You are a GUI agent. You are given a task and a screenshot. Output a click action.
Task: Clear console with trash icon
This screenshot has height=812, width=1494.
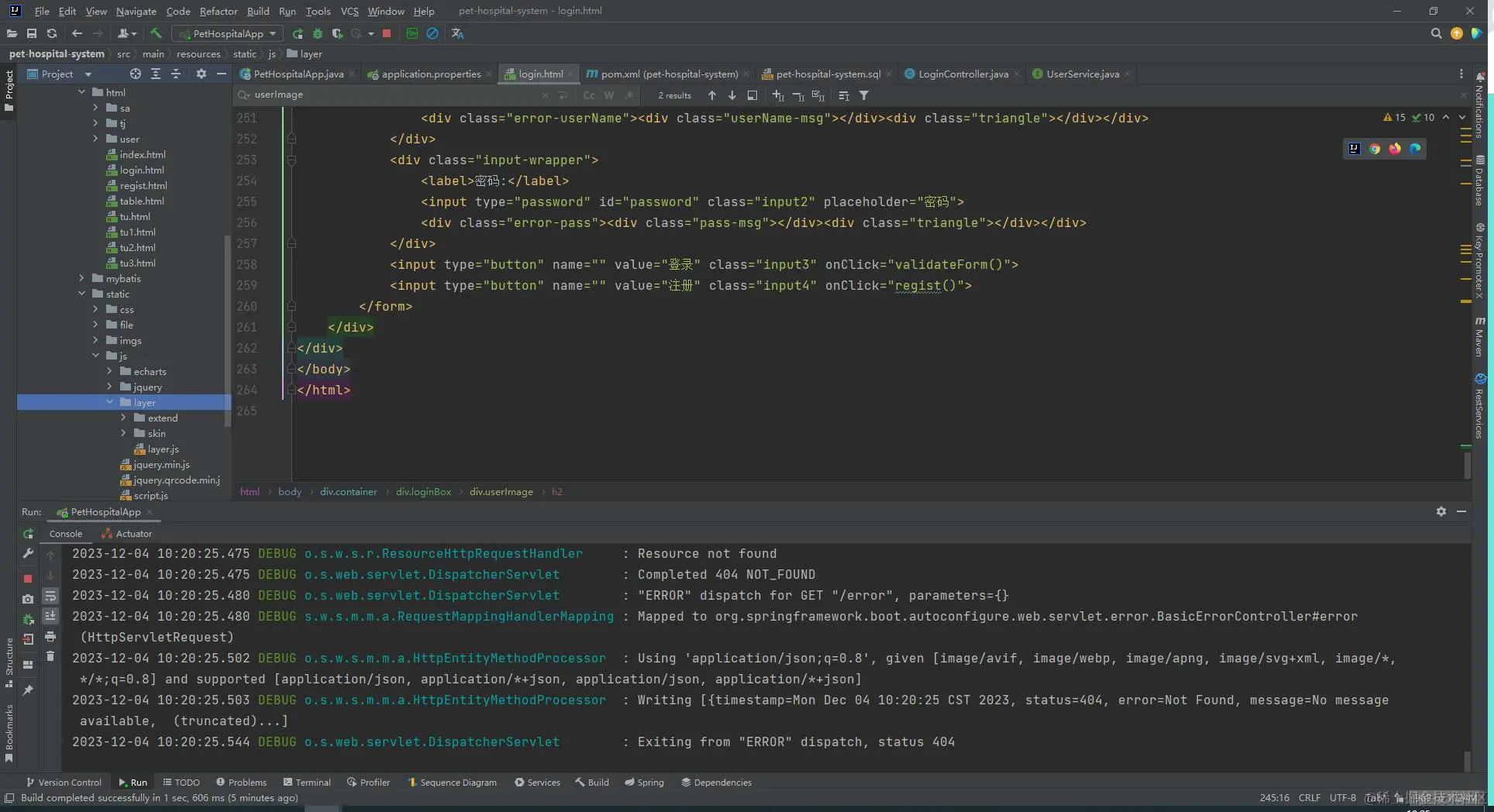pyautogui.click(x=50, y=656)
